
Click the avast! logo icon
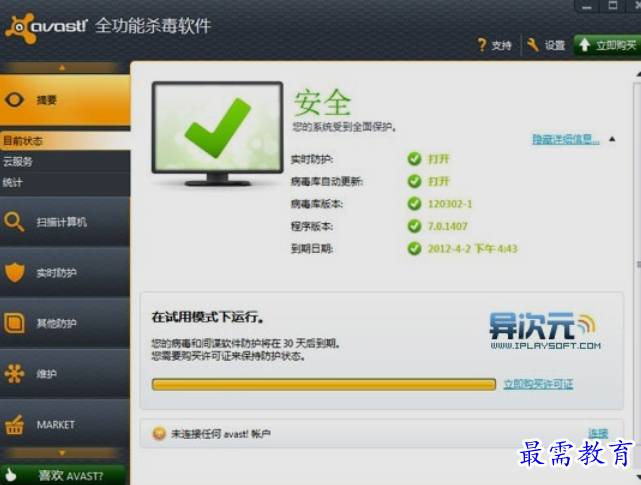pyautogui.click(x=20, y=28)
